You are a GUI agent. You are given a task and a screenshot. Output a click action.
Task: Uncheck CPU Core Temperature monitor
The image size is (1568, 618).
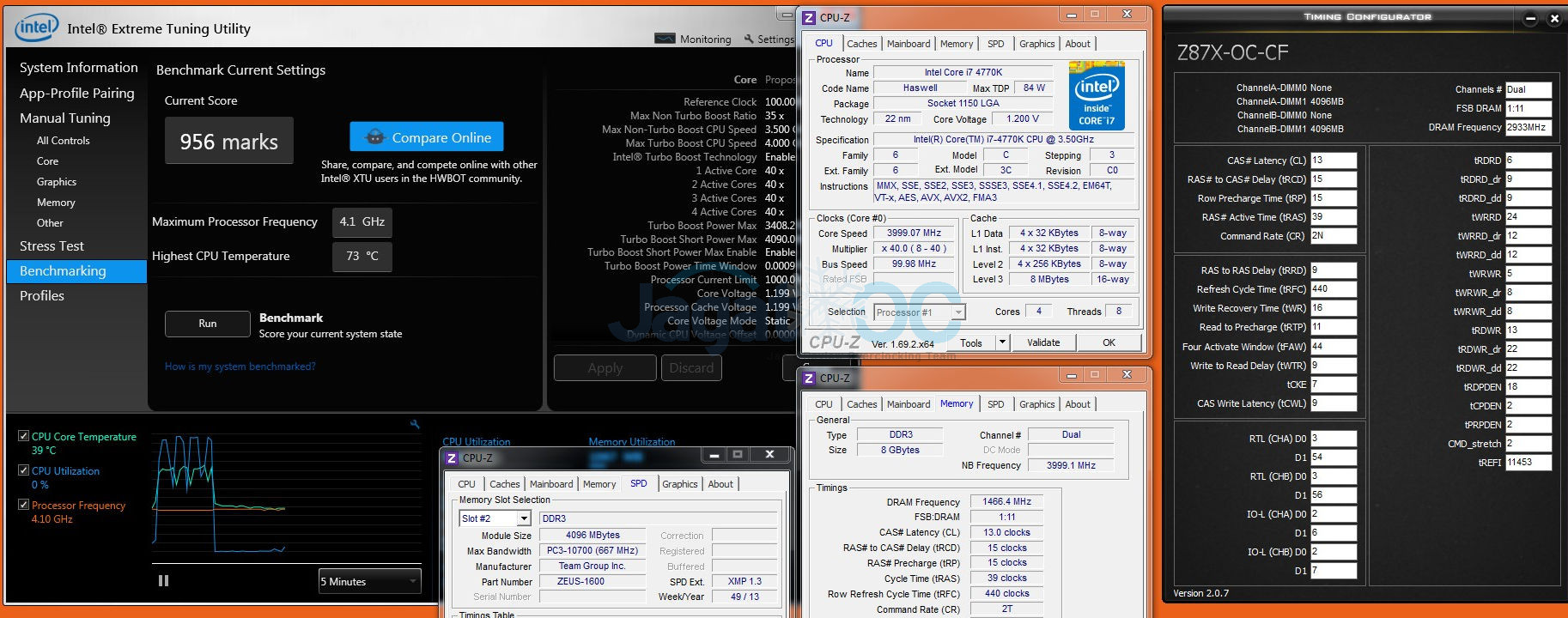24,436
